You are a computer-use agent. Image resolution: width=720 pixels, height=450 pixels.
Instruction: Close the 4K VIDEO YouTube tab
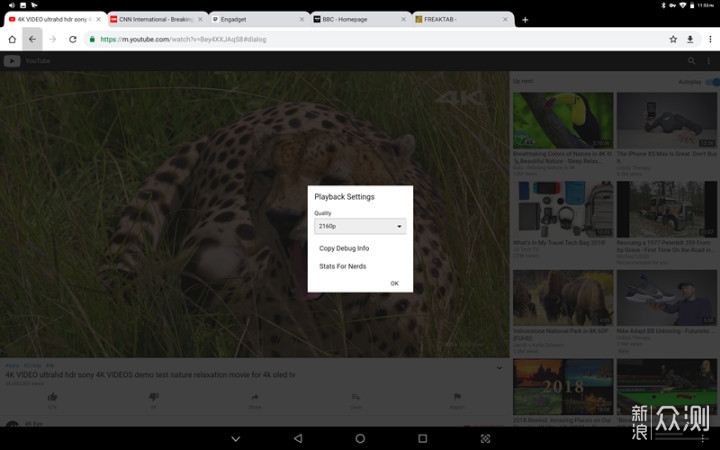(98, 19)
